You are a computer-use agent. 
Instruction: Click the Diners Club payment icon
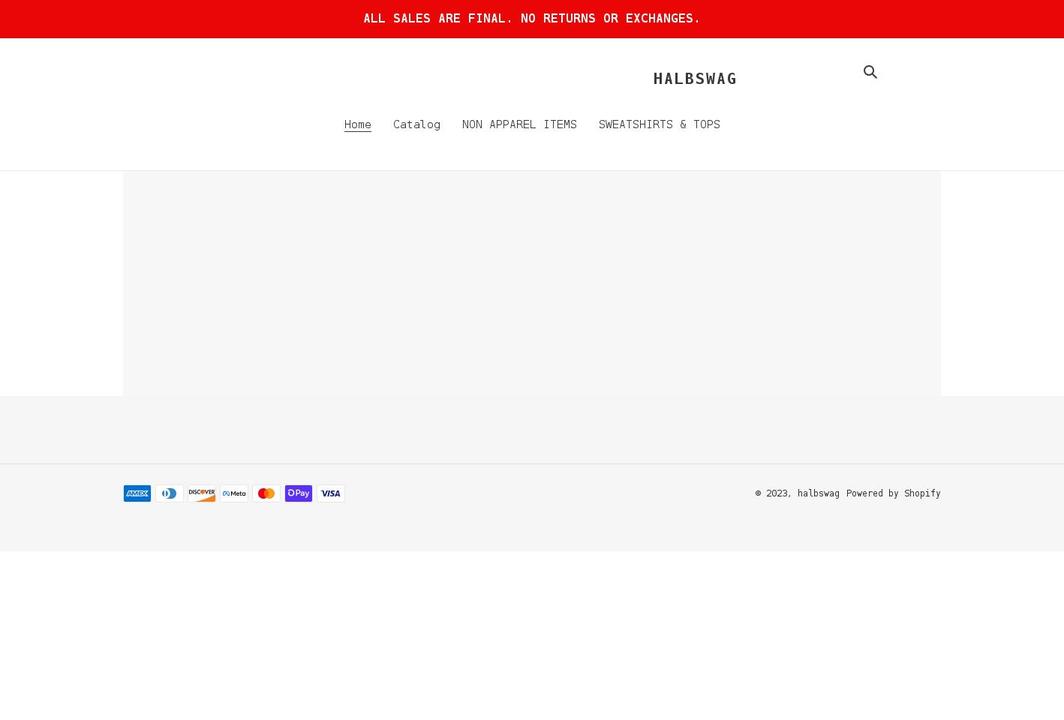pyautogui.click(x=169, y=493)
